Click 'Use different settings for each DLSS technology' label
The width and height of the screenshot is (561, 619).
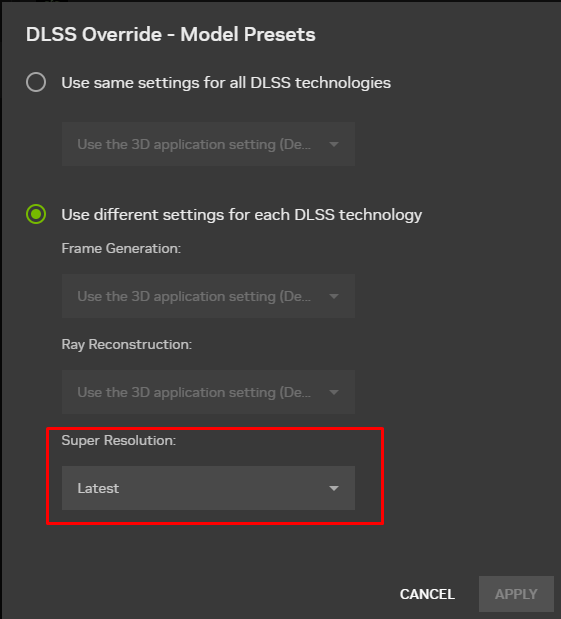[242, 215]
